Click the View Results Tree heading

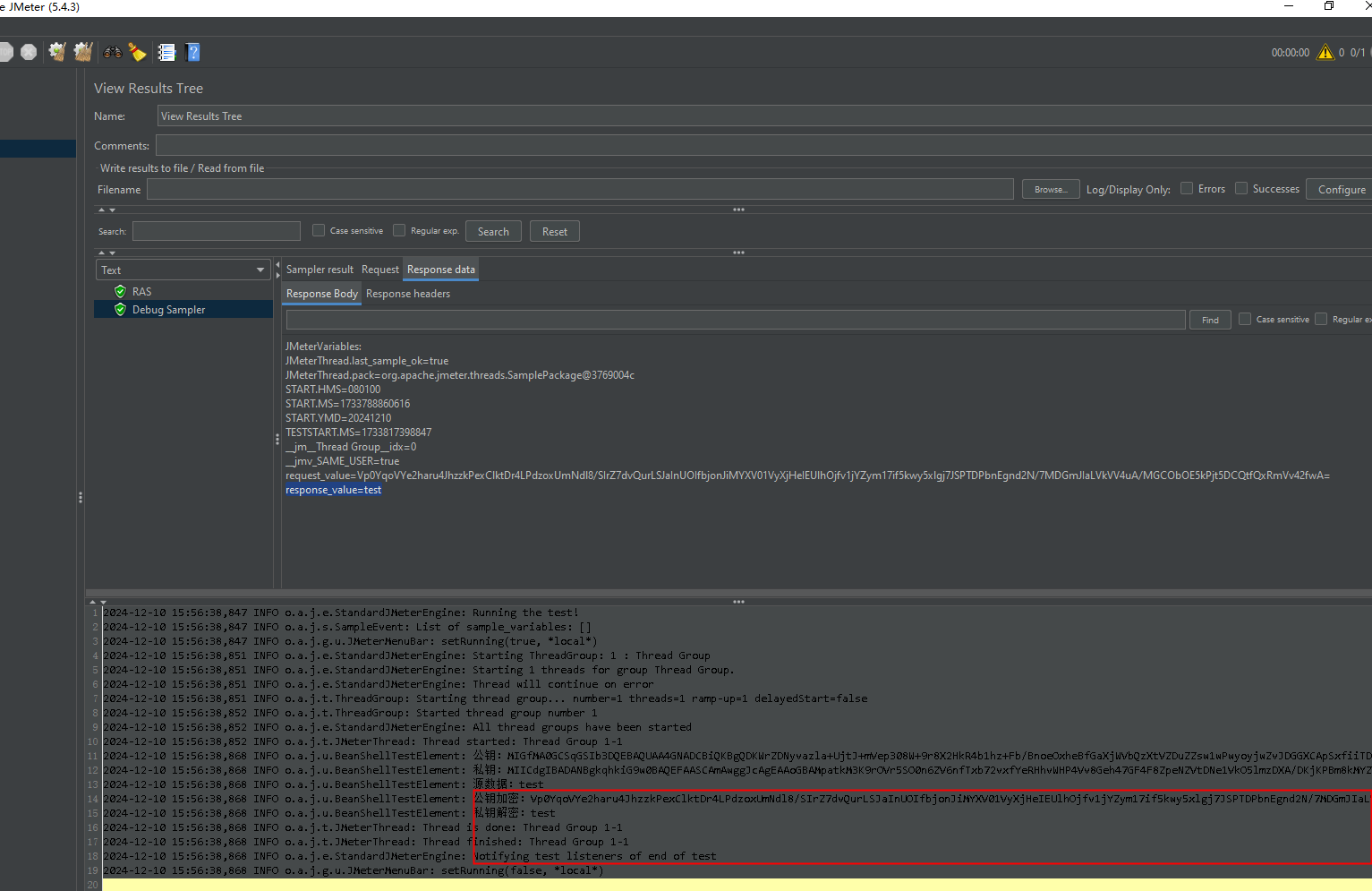tap(149, 88)
